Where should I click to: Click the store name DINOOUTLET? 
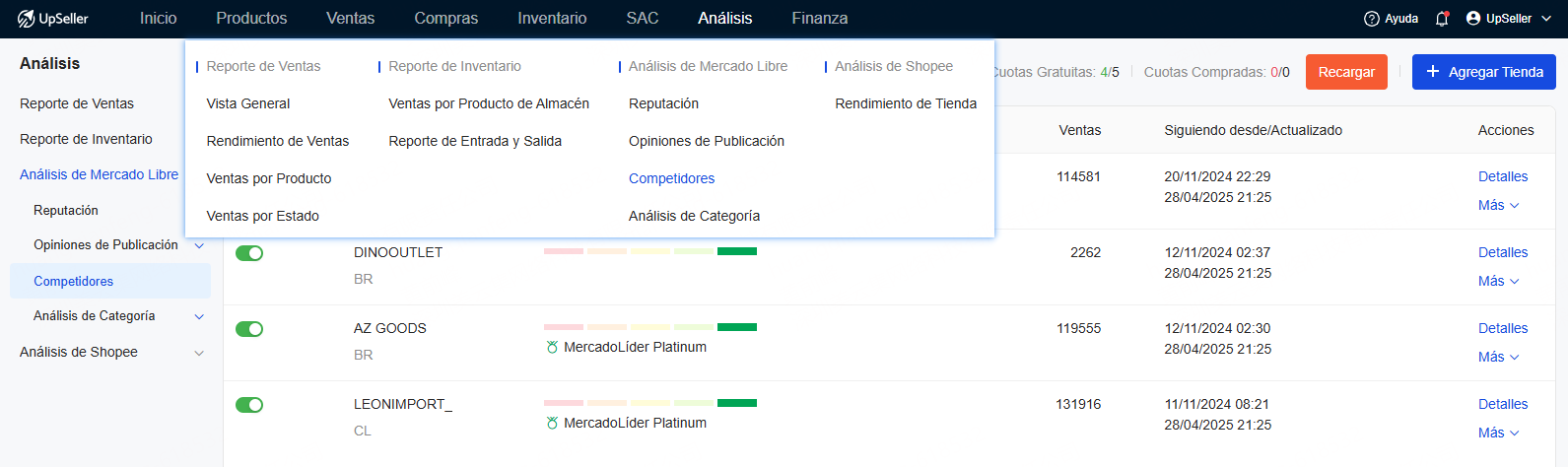tap(398, 252)
